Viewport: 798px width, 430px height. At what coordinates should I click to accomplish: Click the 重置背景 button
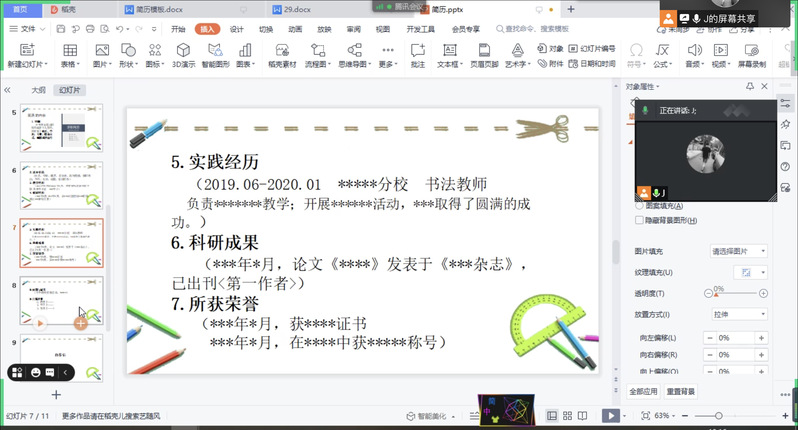(681, 391)
